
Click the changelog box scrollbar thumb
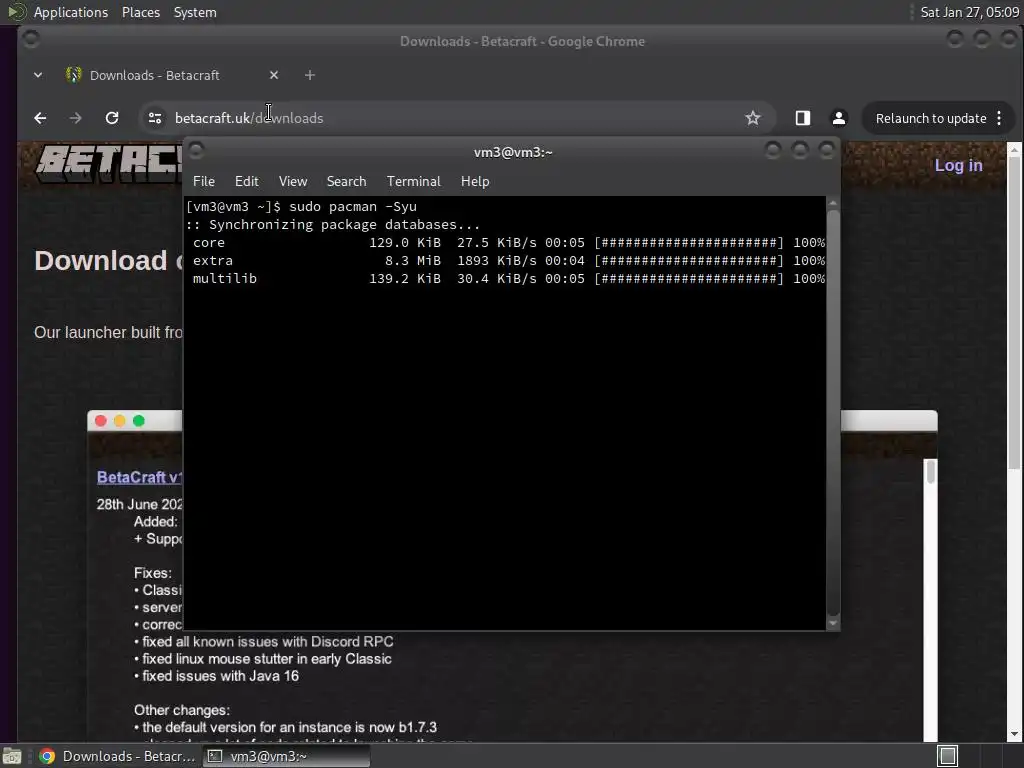coord(931,472)
